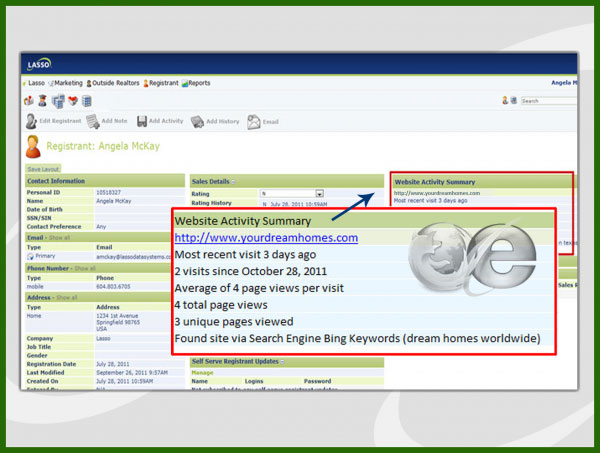600x453 pixels.
Task: Click the mailbox toolbar icon
Action: 29,101
